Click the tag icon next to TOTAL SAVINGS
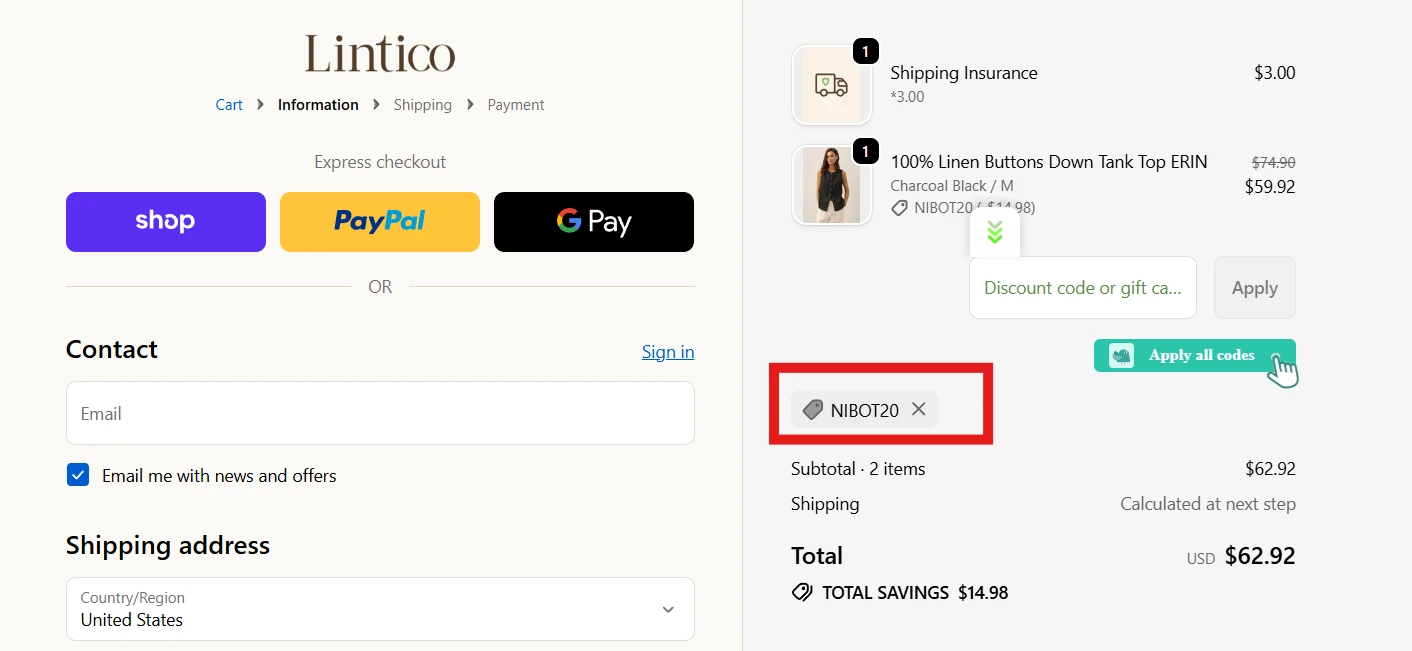 [802, 592]
